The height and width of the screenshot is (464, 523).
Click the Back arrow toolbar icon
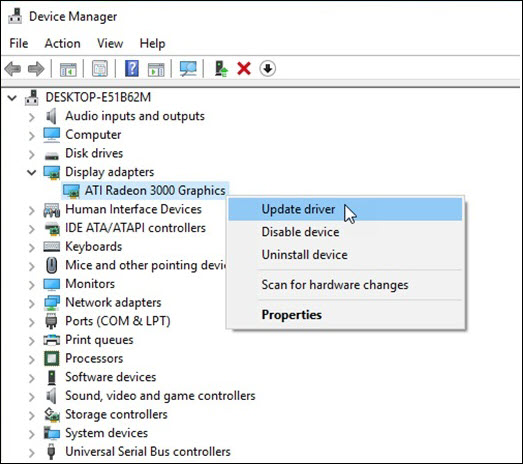coord(13,69)
